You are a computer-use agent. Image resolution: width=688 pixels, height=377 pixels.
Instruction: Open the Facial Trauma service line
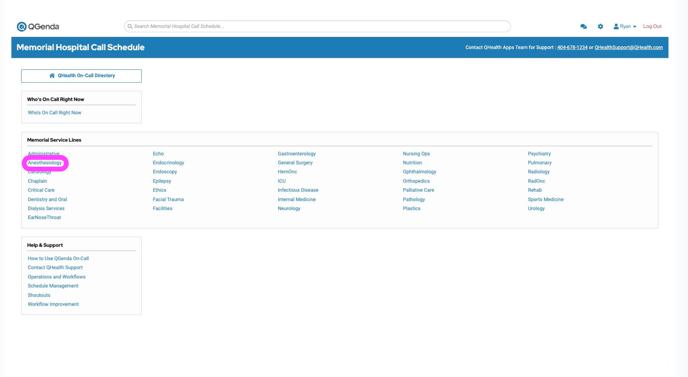168,199
